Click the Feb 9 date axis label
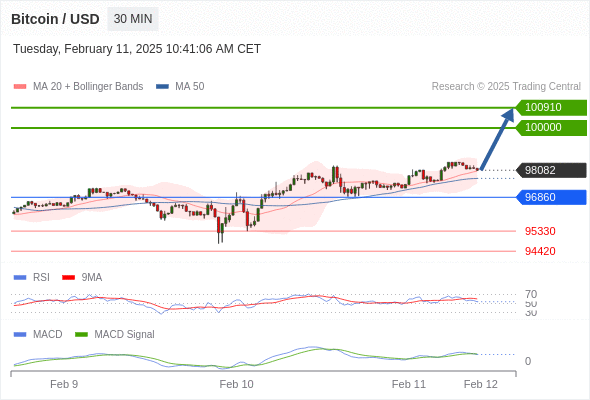The width and height of the screenshot is (590, 400). tap(64, 384)
